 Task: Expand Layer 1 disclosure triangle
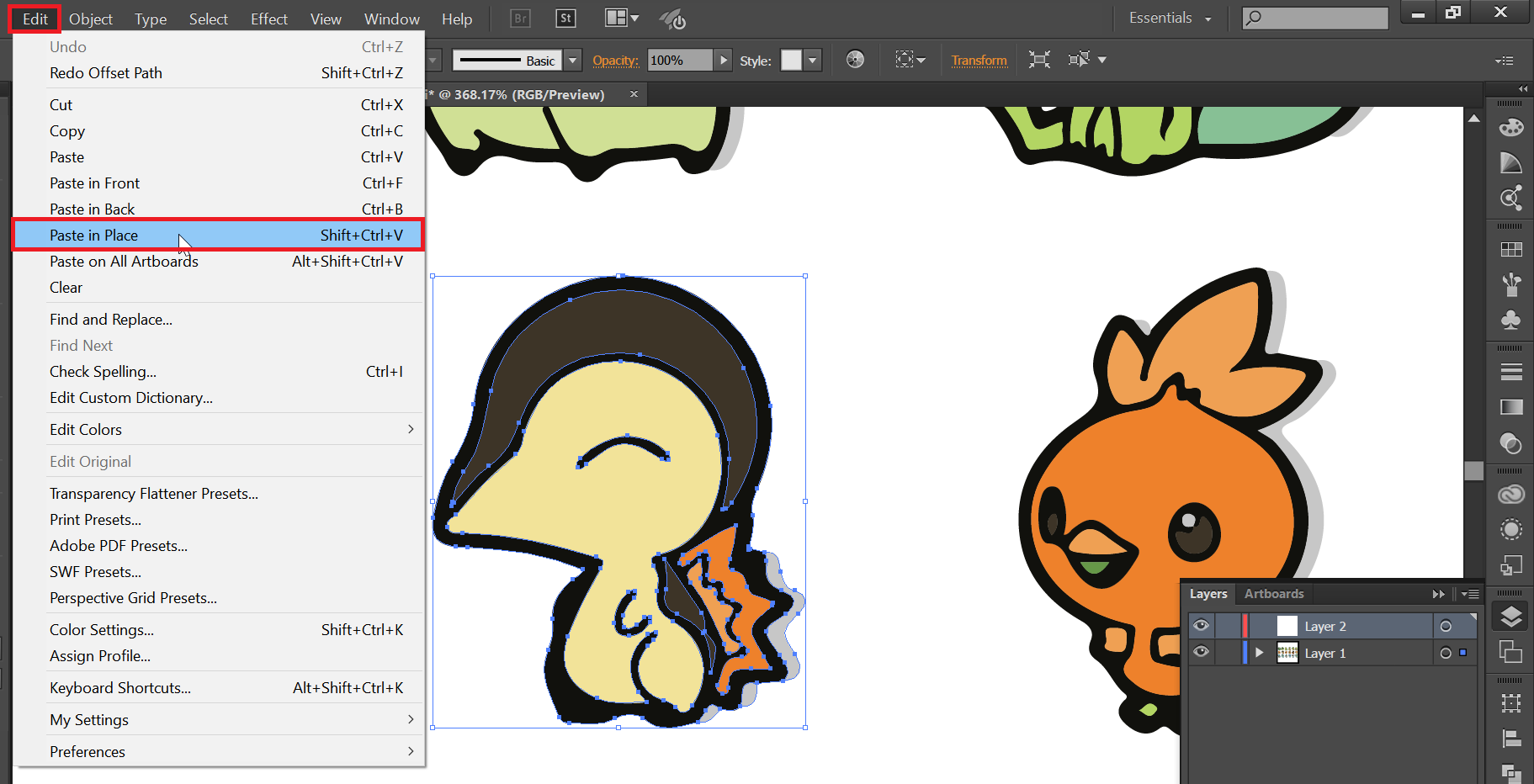point(1260,653)
